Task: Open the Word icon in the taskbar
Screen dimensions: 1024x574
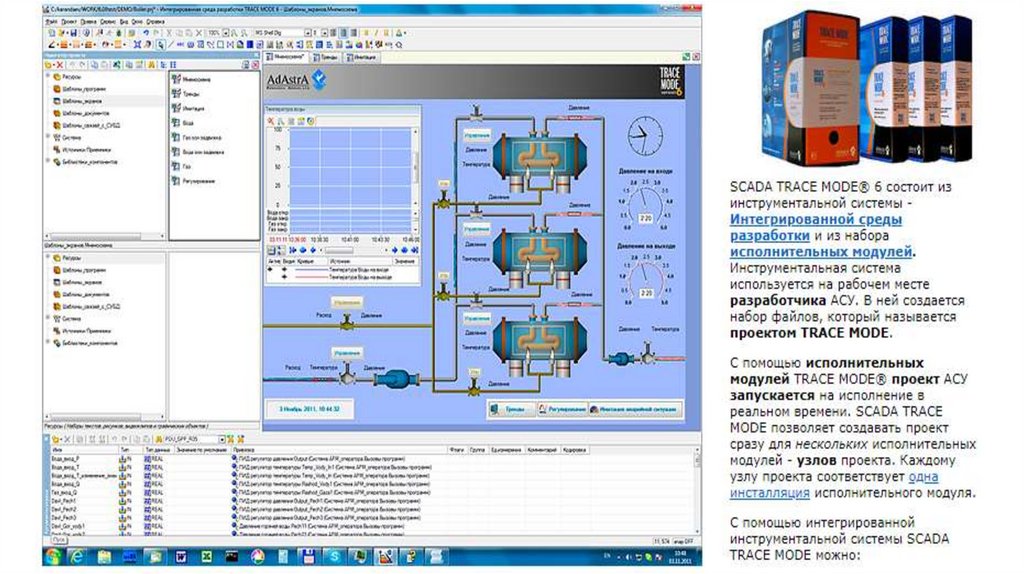Action: point(183,555)
